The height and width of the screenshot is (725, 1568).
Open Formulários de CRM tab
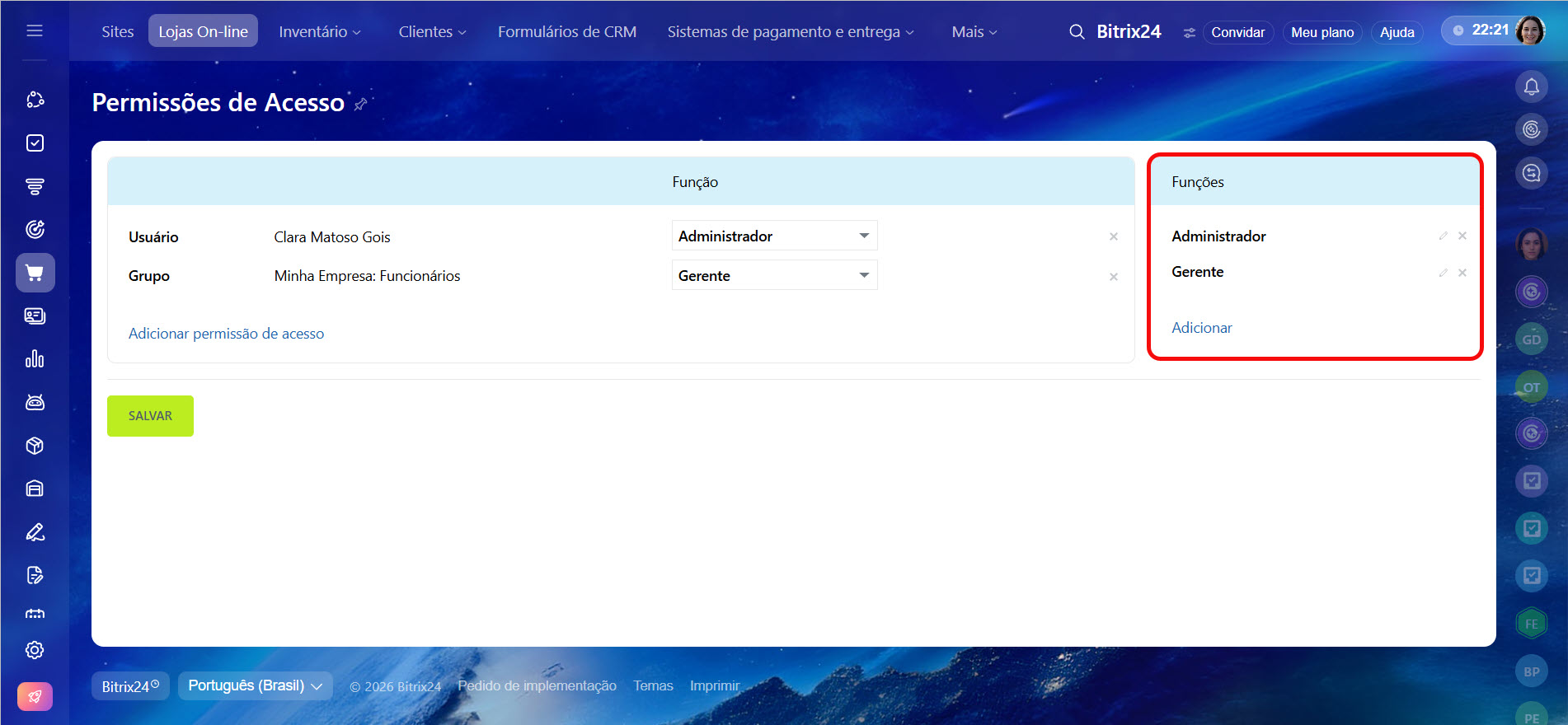[x=566, y=32]
